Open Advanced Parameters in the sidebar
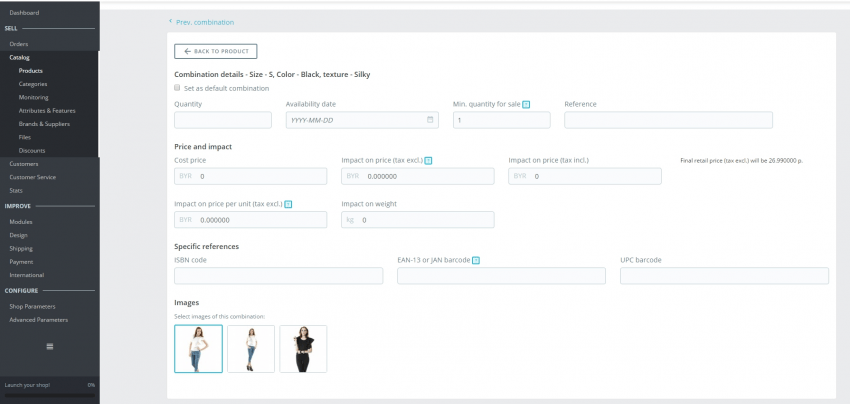Viewport: 850px width, 404px height. (38, 320)
